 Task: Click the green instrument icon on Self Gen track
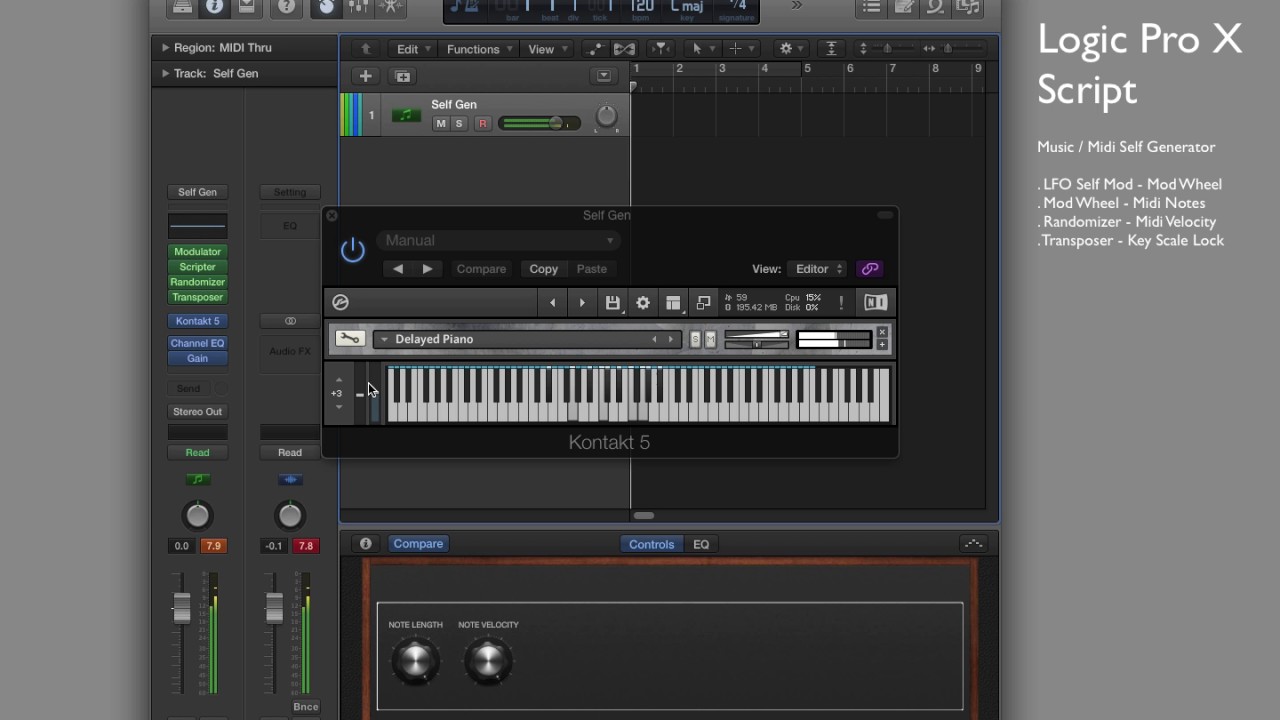click(x=406, y=115)
